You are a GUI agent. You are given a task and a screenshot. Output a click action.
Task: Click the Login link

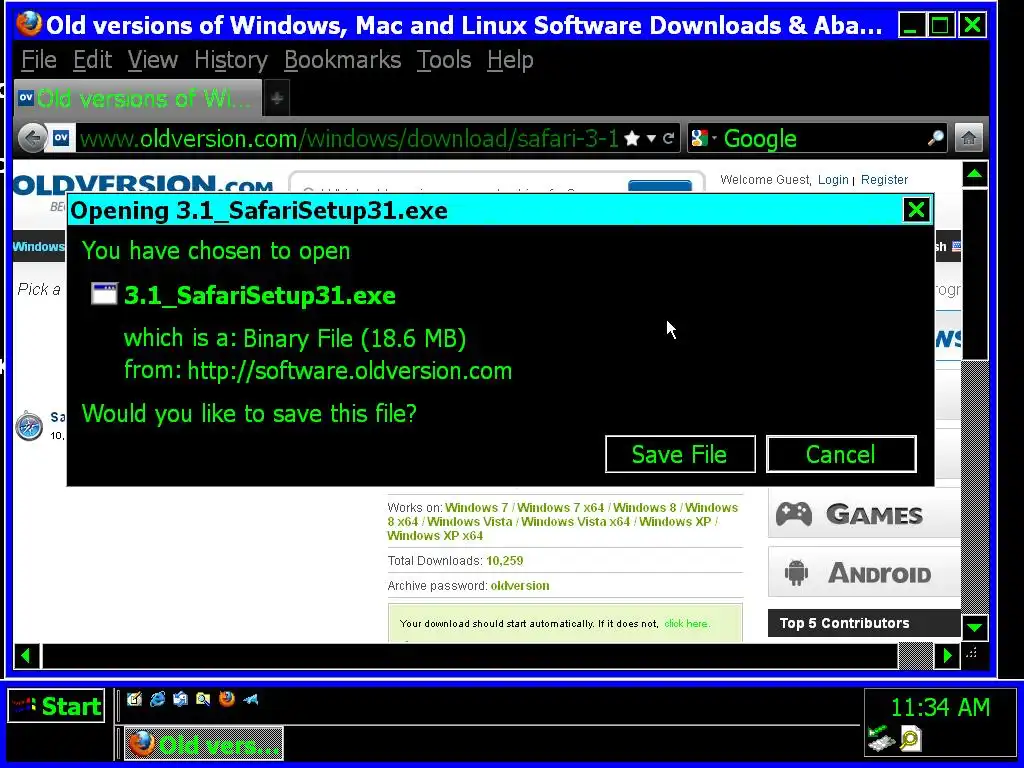(x=833, y=180)
